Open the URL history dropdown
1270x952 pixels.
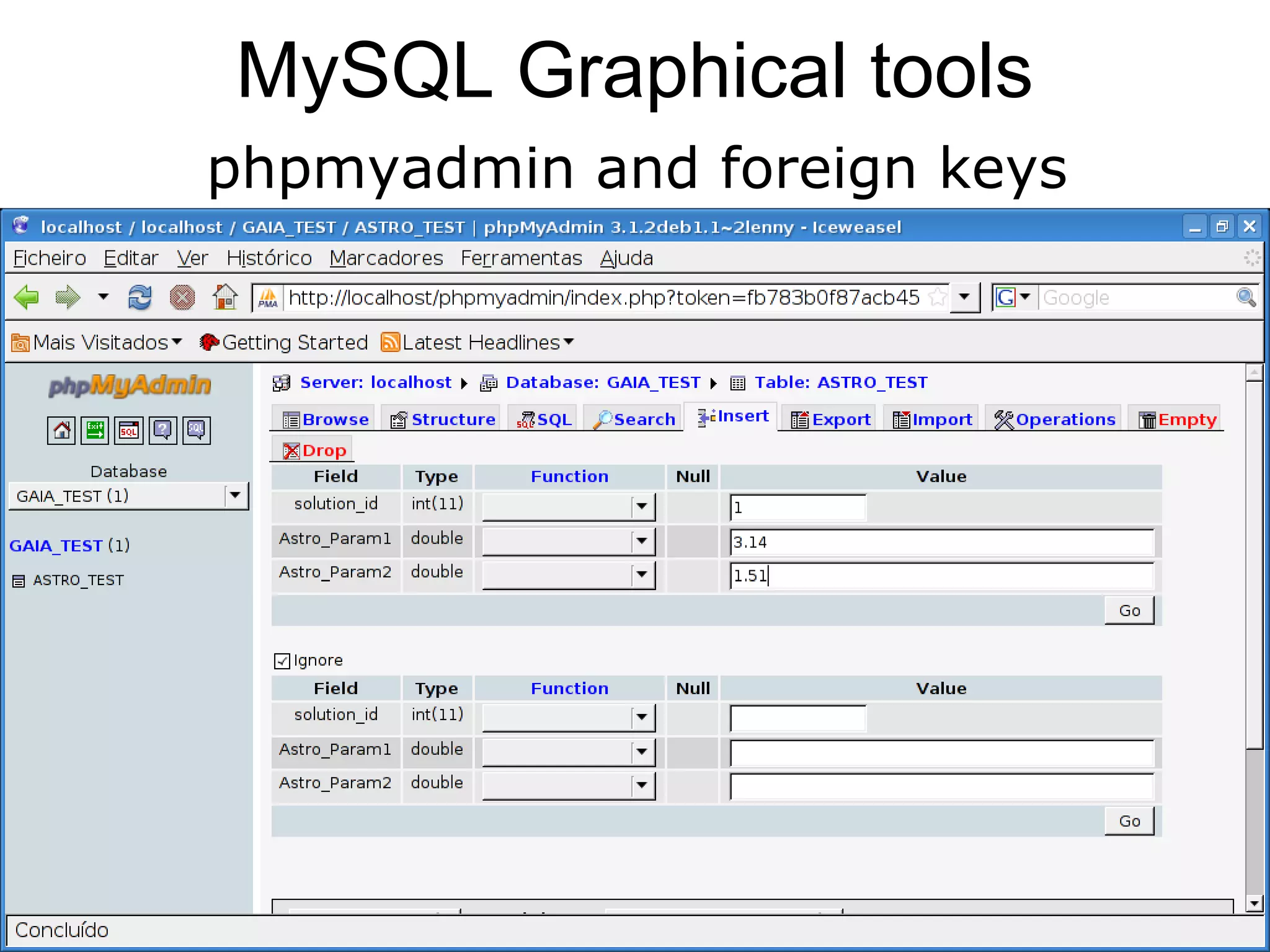[964, 297]
